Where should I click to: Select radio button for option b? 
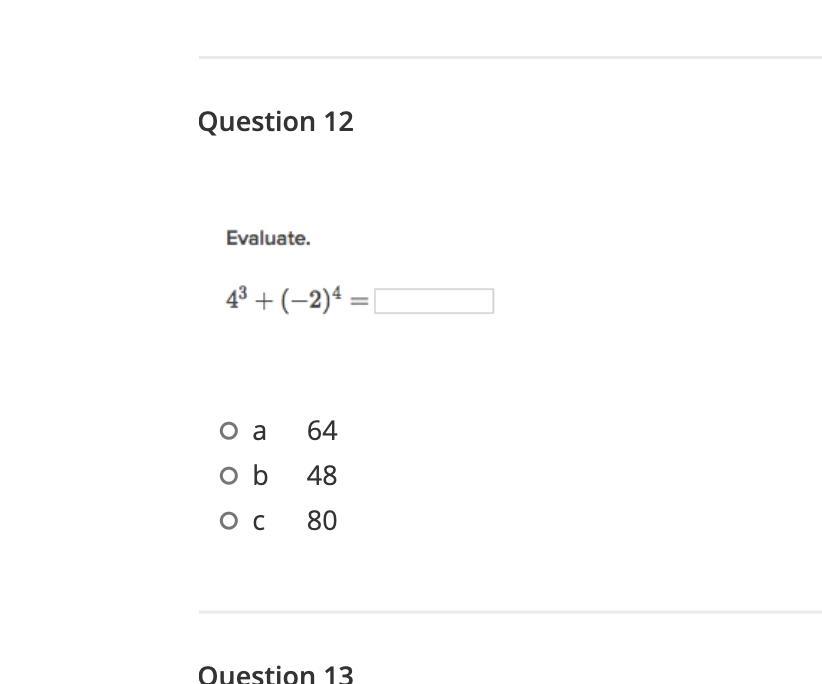click(229, 475)
